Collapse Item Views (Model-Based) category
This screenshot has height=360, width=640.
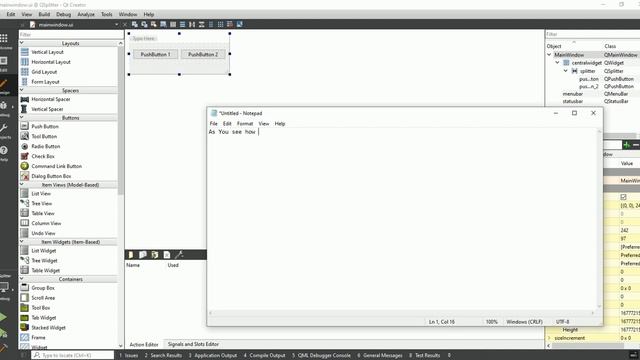[22, 184]
